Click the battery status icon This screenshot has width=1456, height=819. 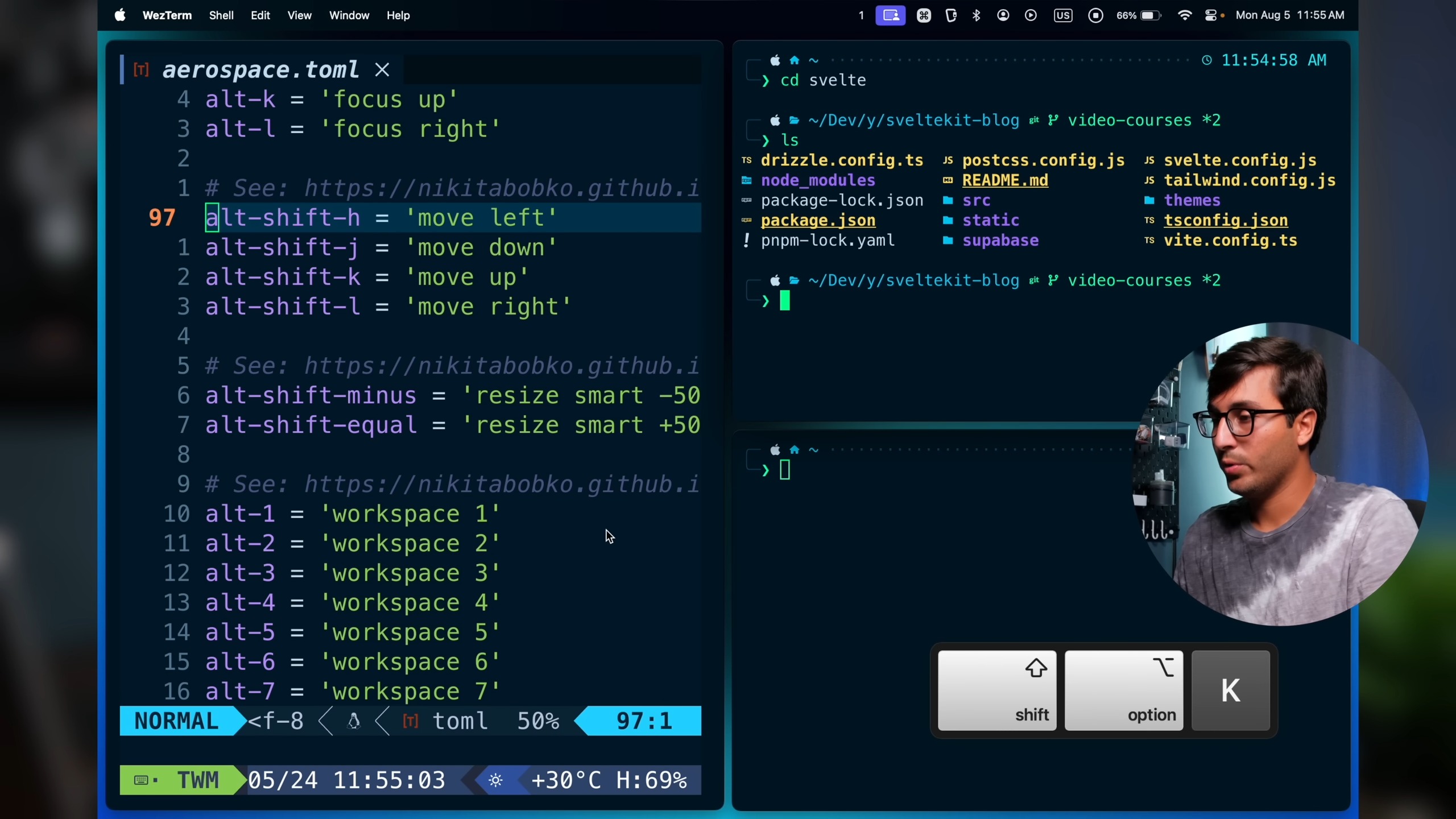tap(1150, 15)
